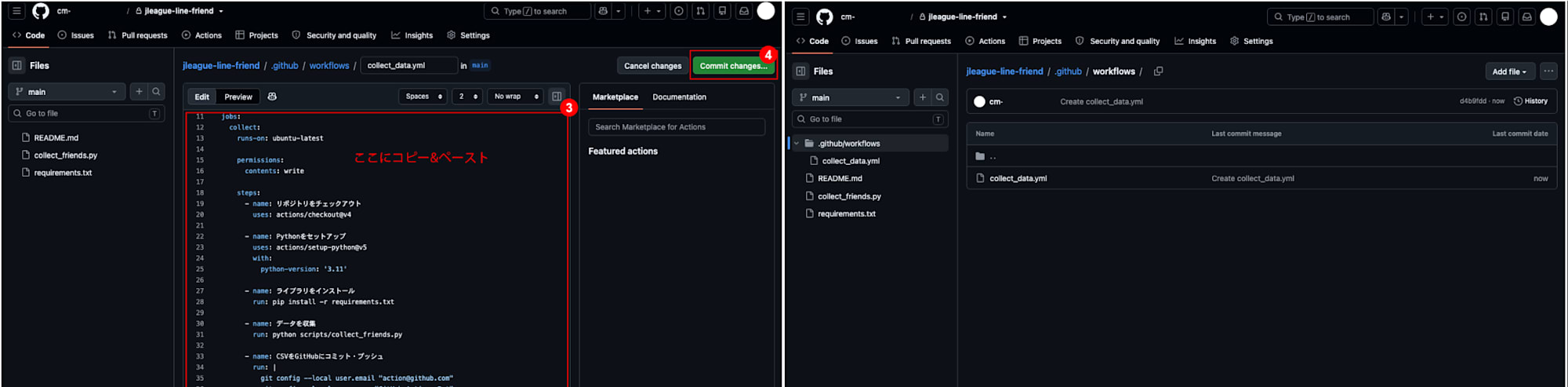Copy the workflows path with the copy icon
This screenshot has width=1568, height=387.
1158,71
